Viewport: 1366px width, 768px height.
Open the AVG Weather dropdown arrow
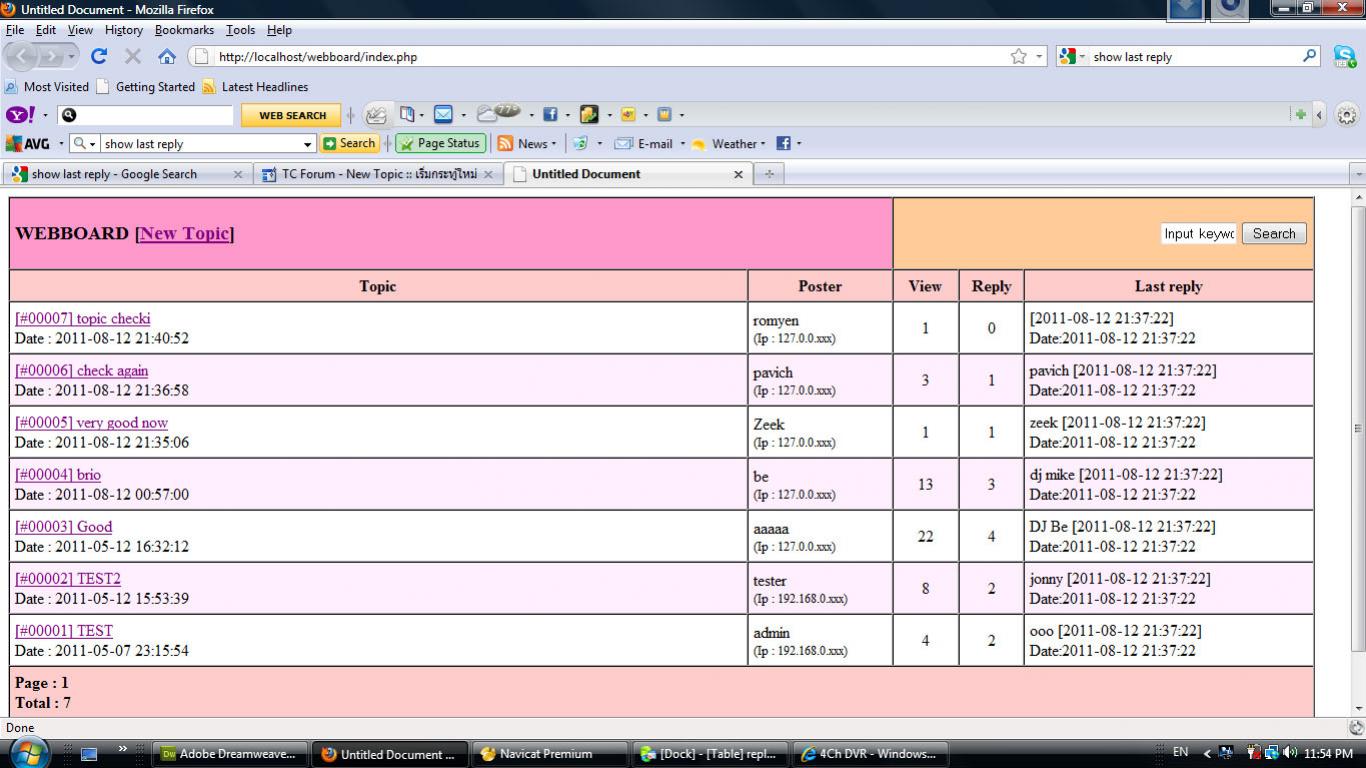click(x=763, y=143)
